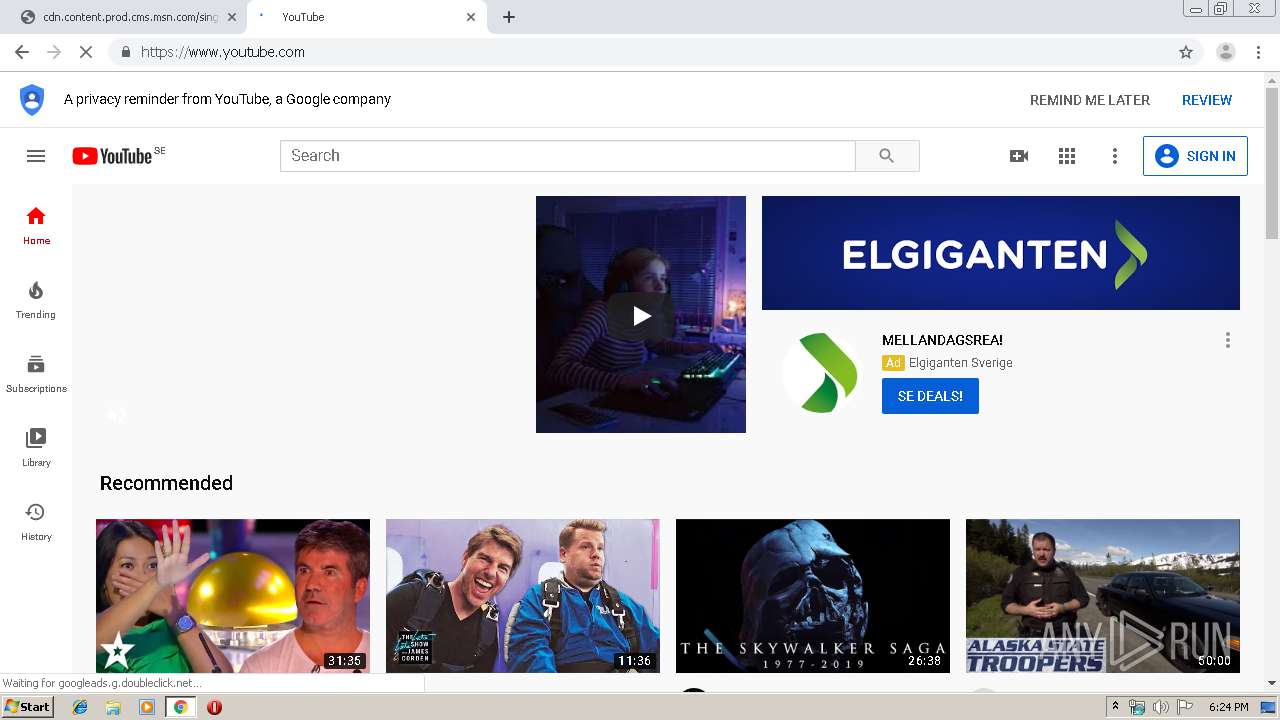Open the Elgiganten banner image
Viewport: 1280px width, 720px height.
1001,253
